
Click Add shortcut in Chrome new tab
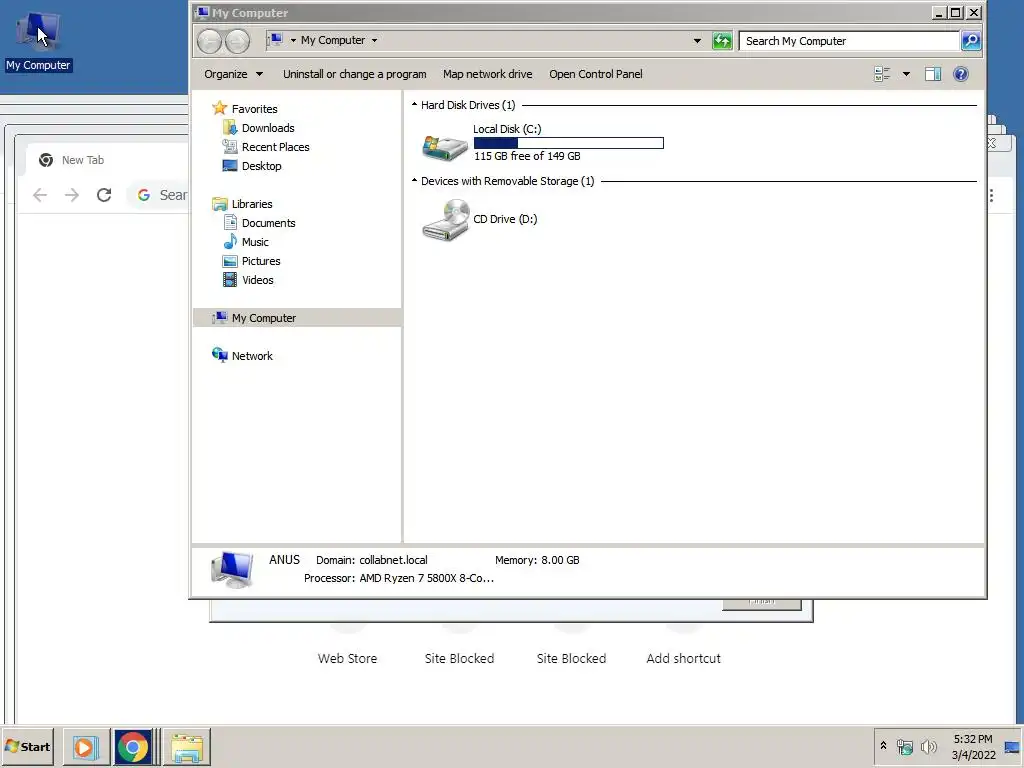(x=683, y=658)
